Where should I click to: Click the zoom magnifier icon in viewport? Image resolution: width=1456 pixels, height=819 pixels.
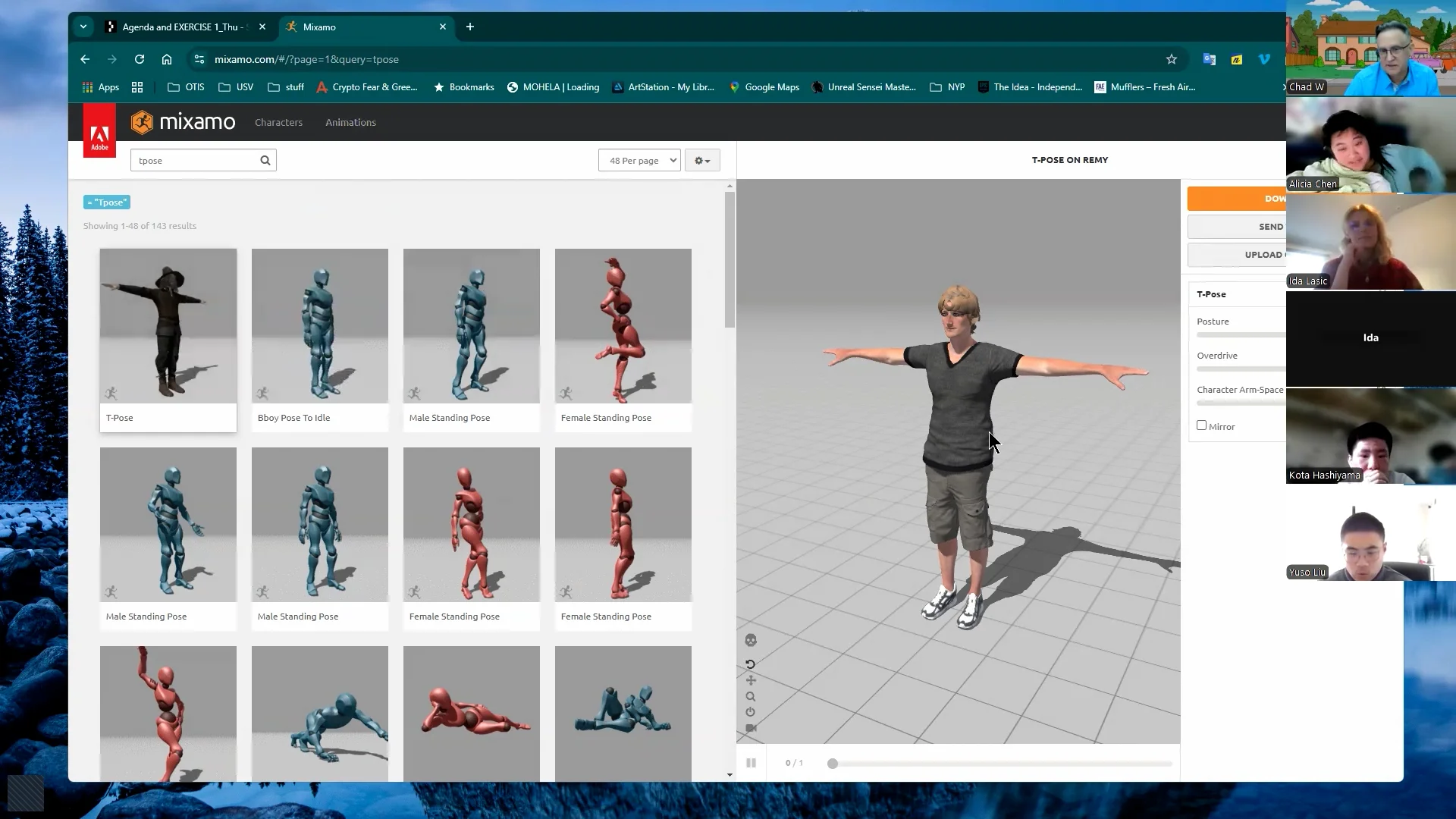tap(751, 697)
